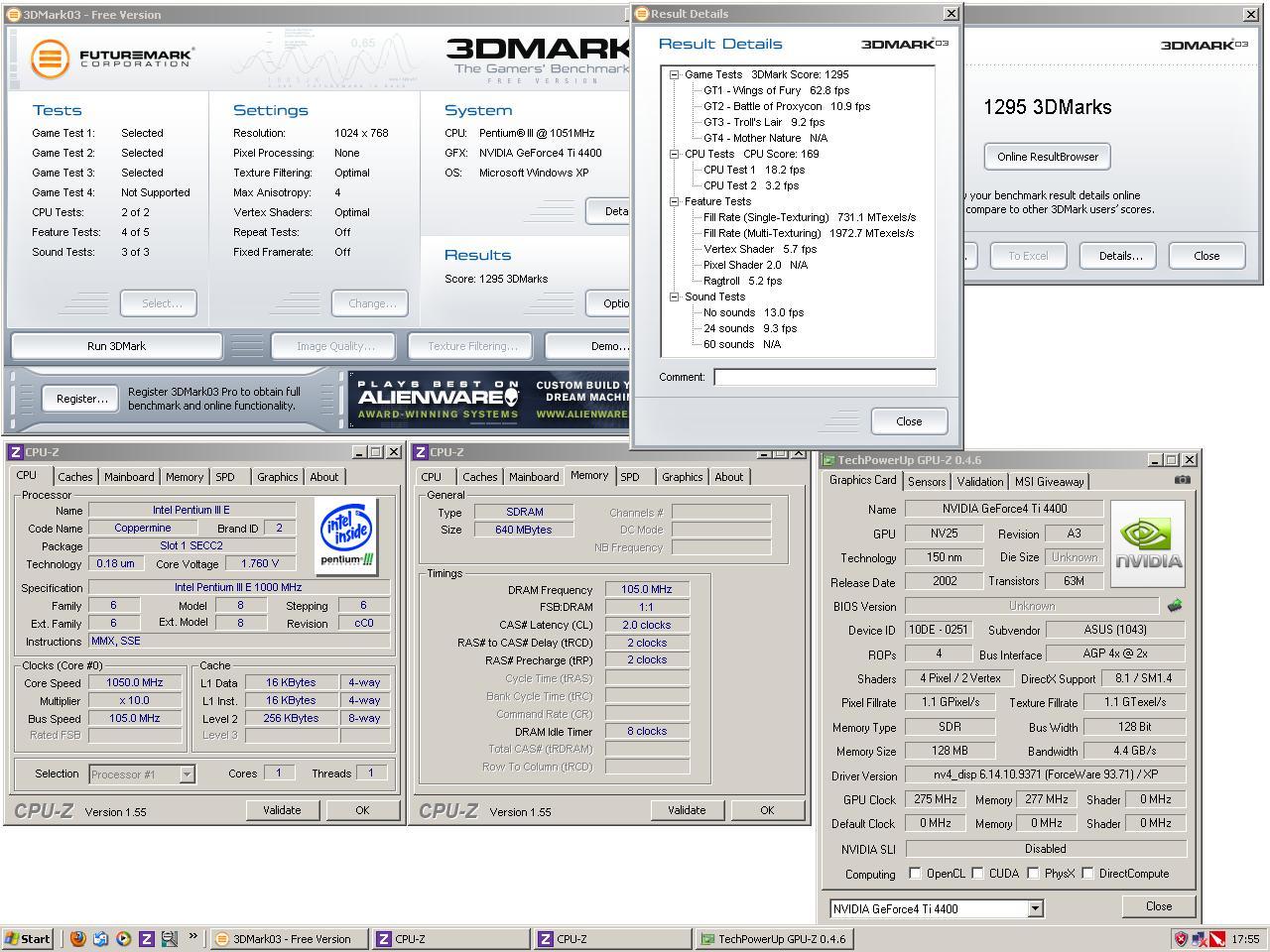Click Validate in CPU-Z memory window
Screen dimensions: 1270x952
687,810
